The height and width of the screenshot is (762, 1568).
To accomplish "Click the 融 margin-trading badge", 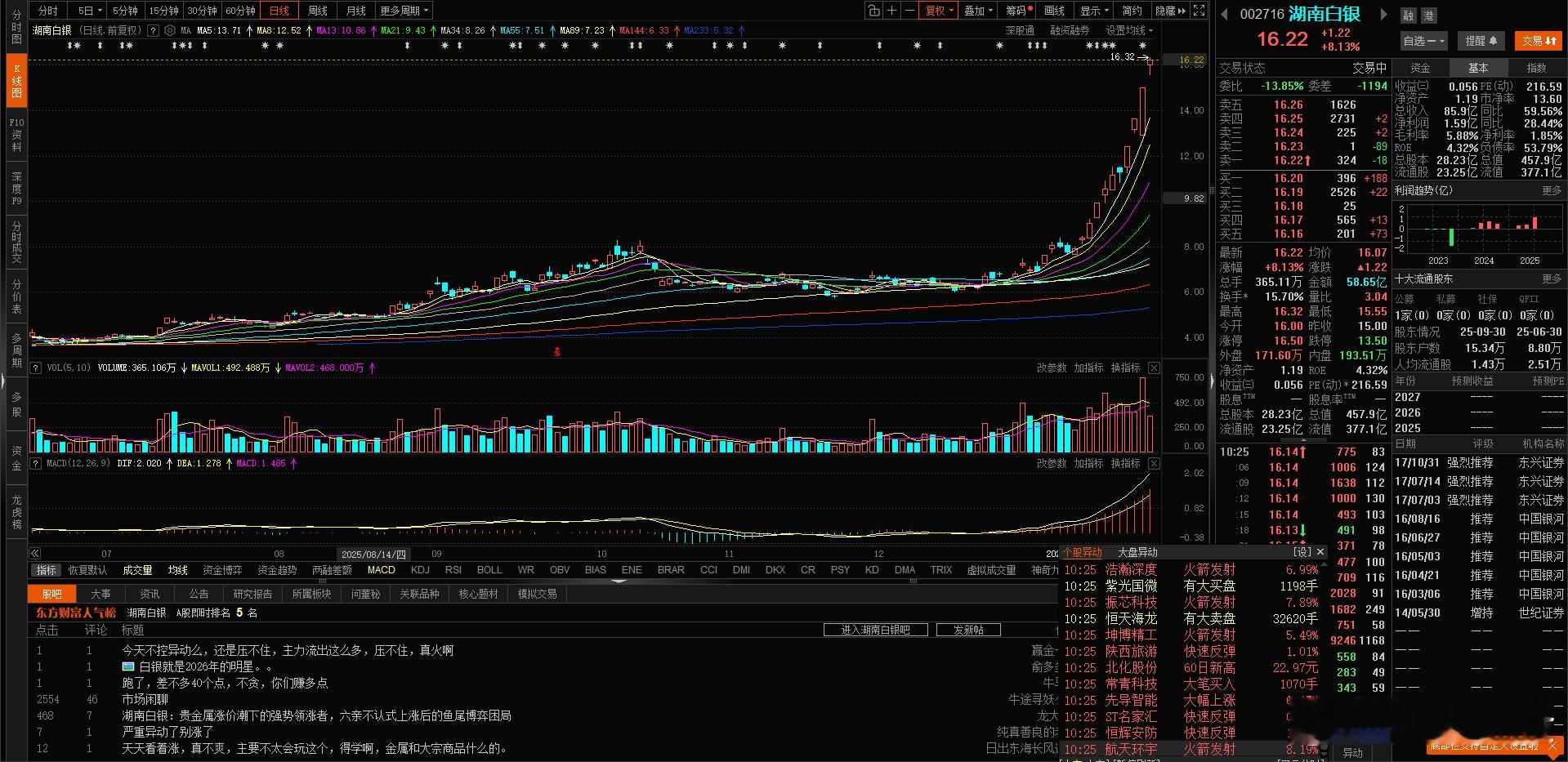I will point(1409,16).
